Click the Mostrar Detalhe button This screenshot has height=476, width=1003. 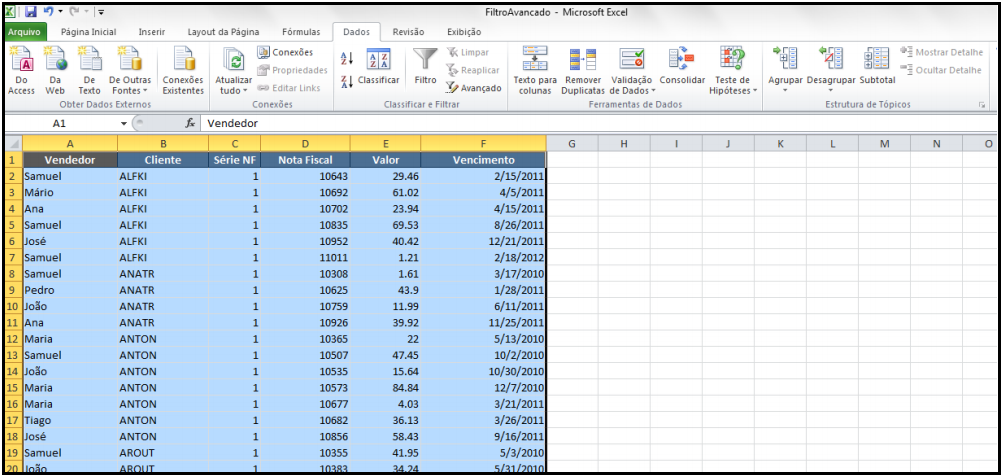[x=941, y=52]
